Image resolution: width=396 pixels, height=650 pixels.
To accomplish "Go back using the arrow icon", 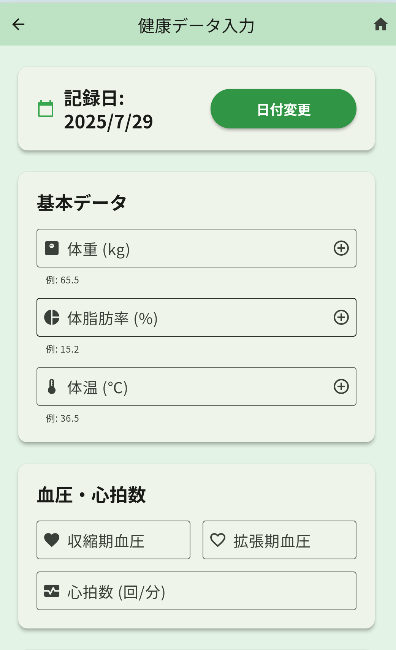I will tap(18, 25).
